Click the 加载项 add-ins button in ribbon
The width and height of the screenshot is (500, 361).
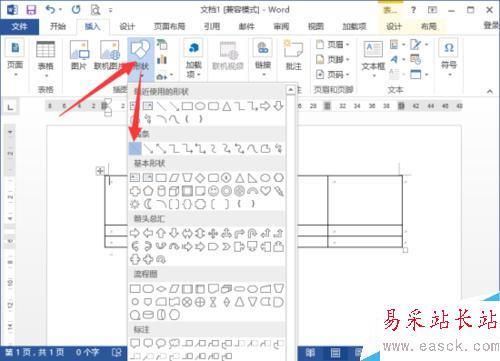[194, 58]
